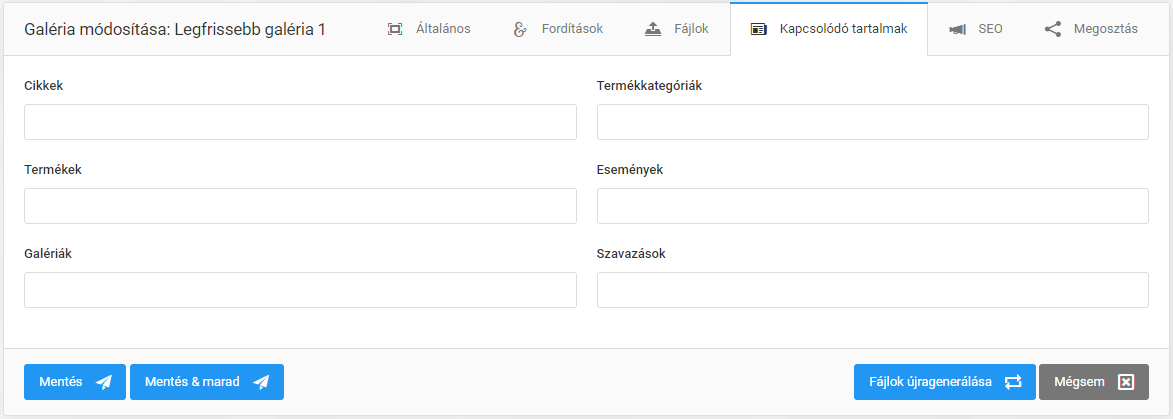
Task: Click the Termékkategóriák label
Action: [x=649, y=86]
